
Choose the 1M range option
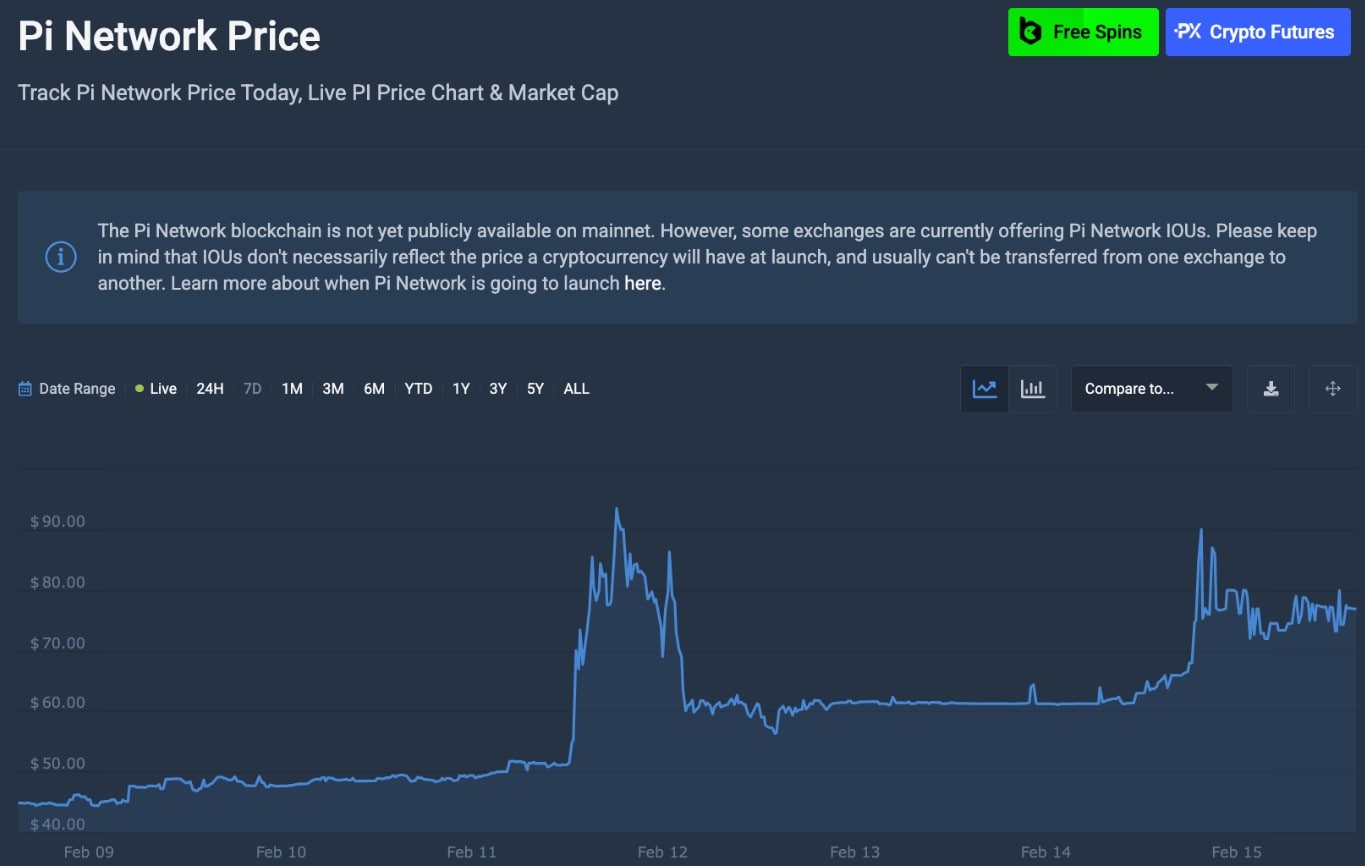(292, 389)
